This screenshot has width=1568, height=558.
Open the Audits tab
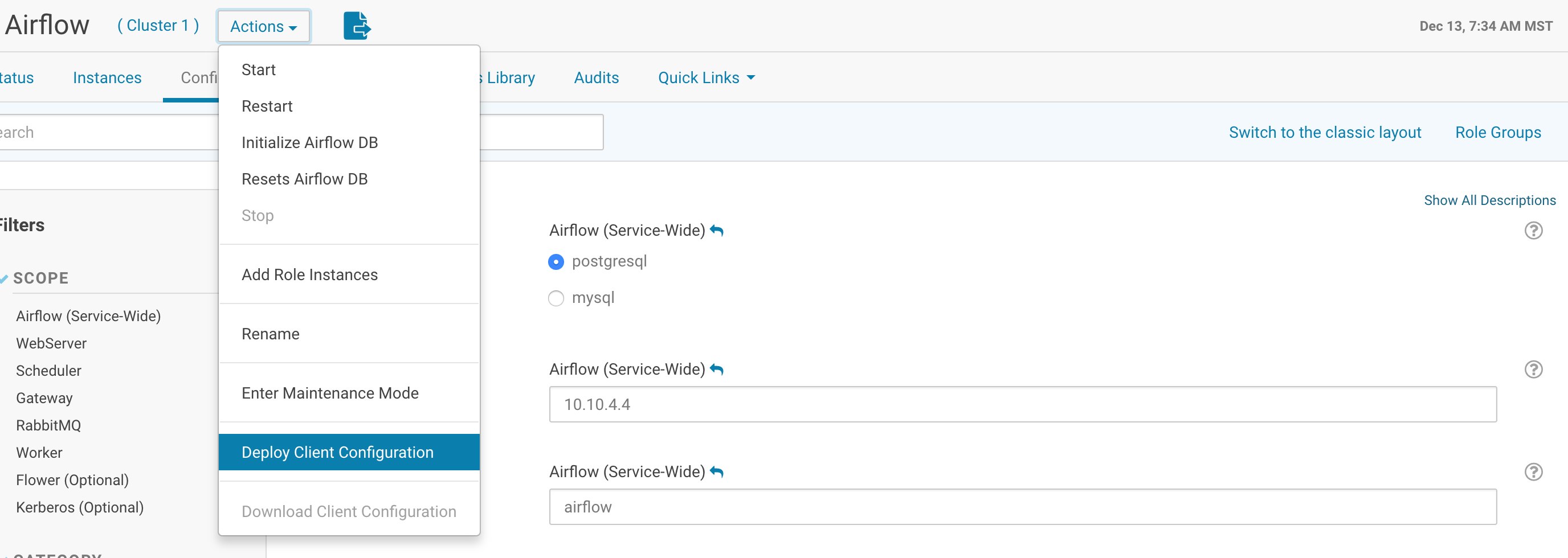tap(596, 77)
